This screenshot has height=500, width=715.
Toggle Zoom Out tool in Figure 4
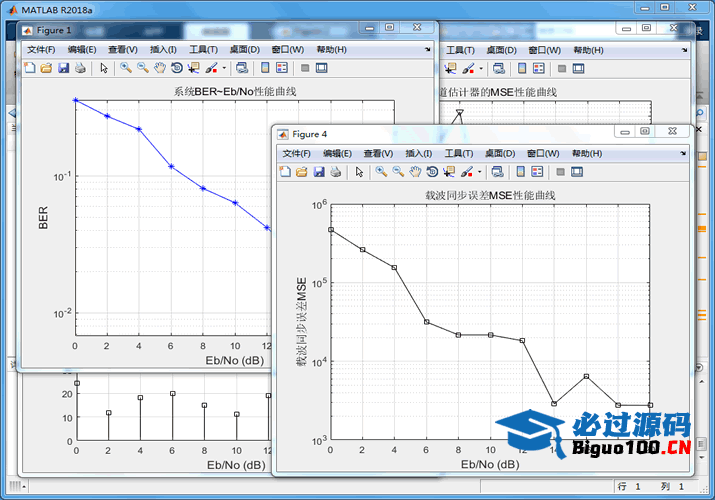coord(398,172)
